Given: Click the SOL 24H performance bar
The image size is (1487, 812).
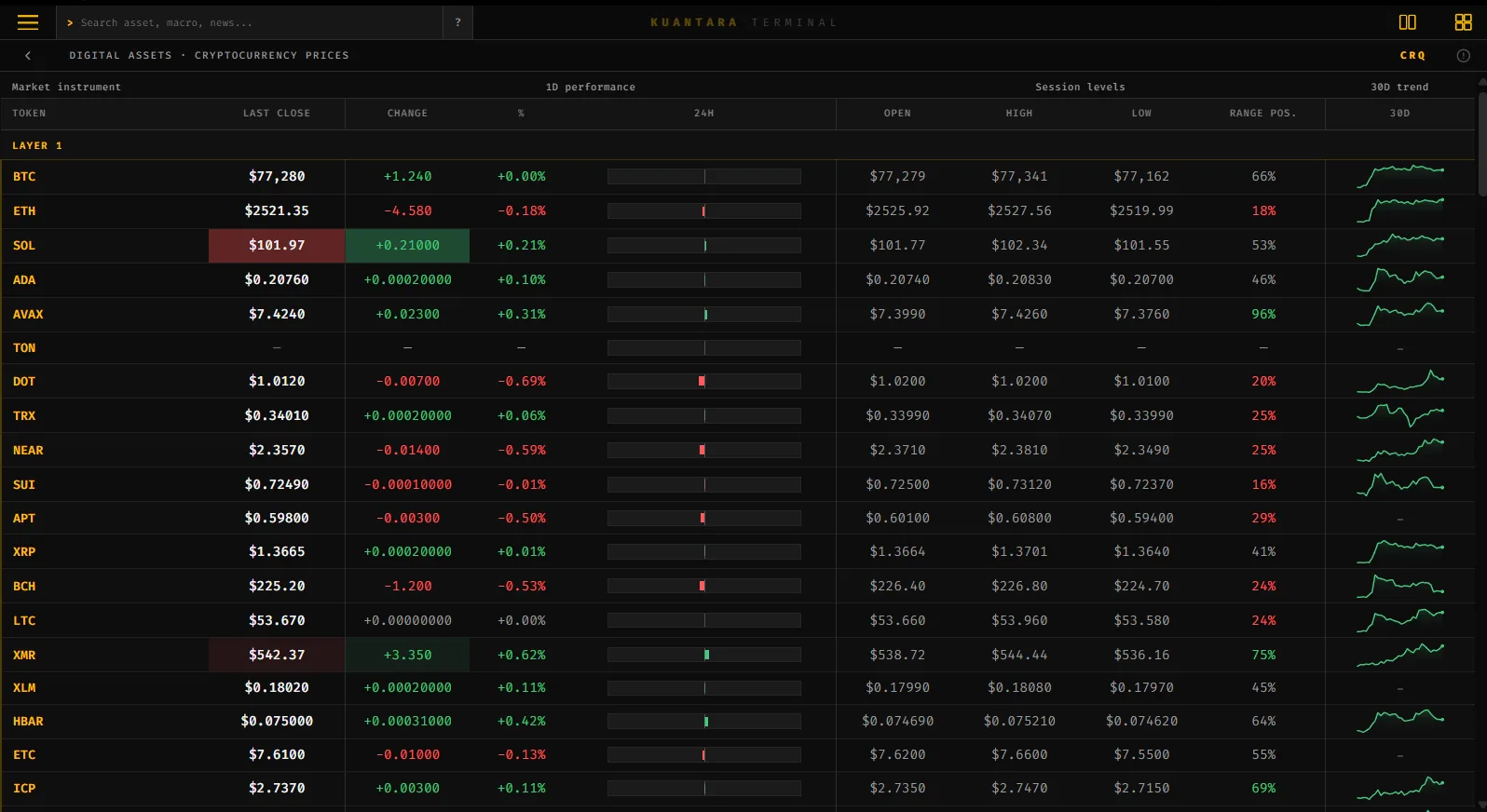Looking at the screenshot, I should click(x=703, y=246).
